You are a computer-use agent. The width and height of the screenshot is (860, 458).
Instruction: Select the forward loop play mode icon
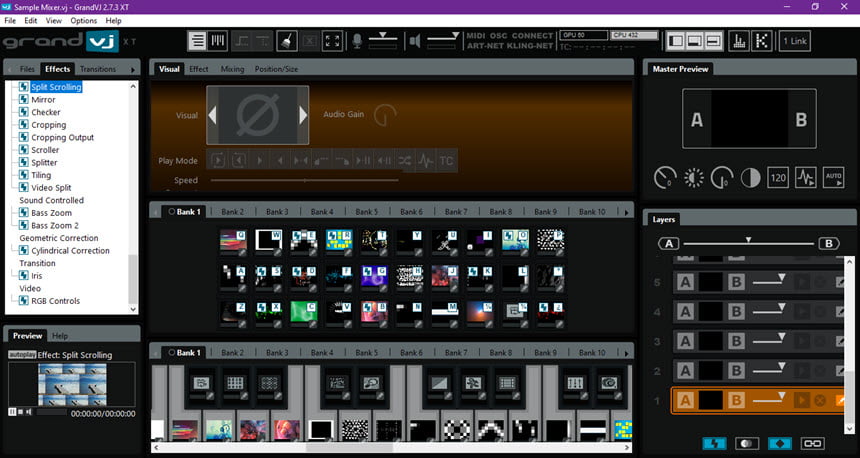tap(218, 161)
